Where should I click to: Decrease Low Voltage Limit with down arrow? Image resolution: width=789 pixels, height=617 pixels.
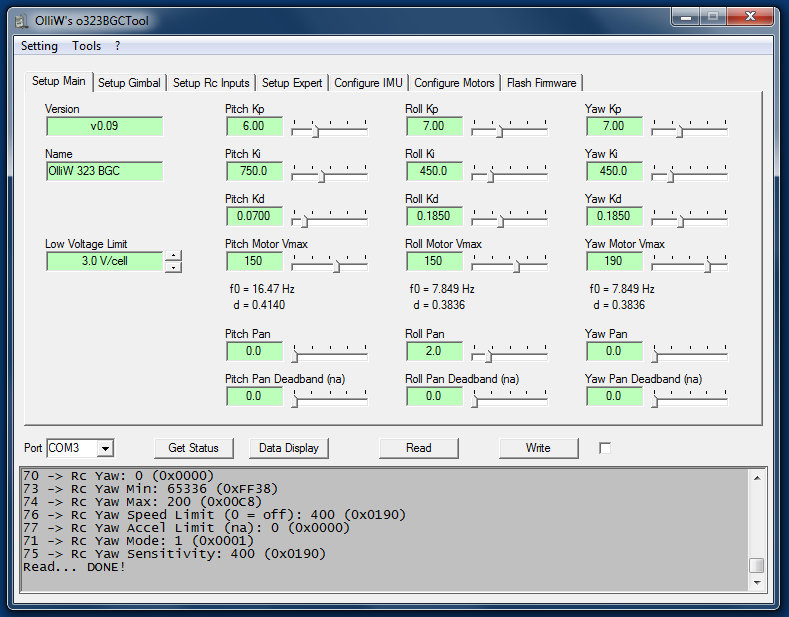click(174, 267)
